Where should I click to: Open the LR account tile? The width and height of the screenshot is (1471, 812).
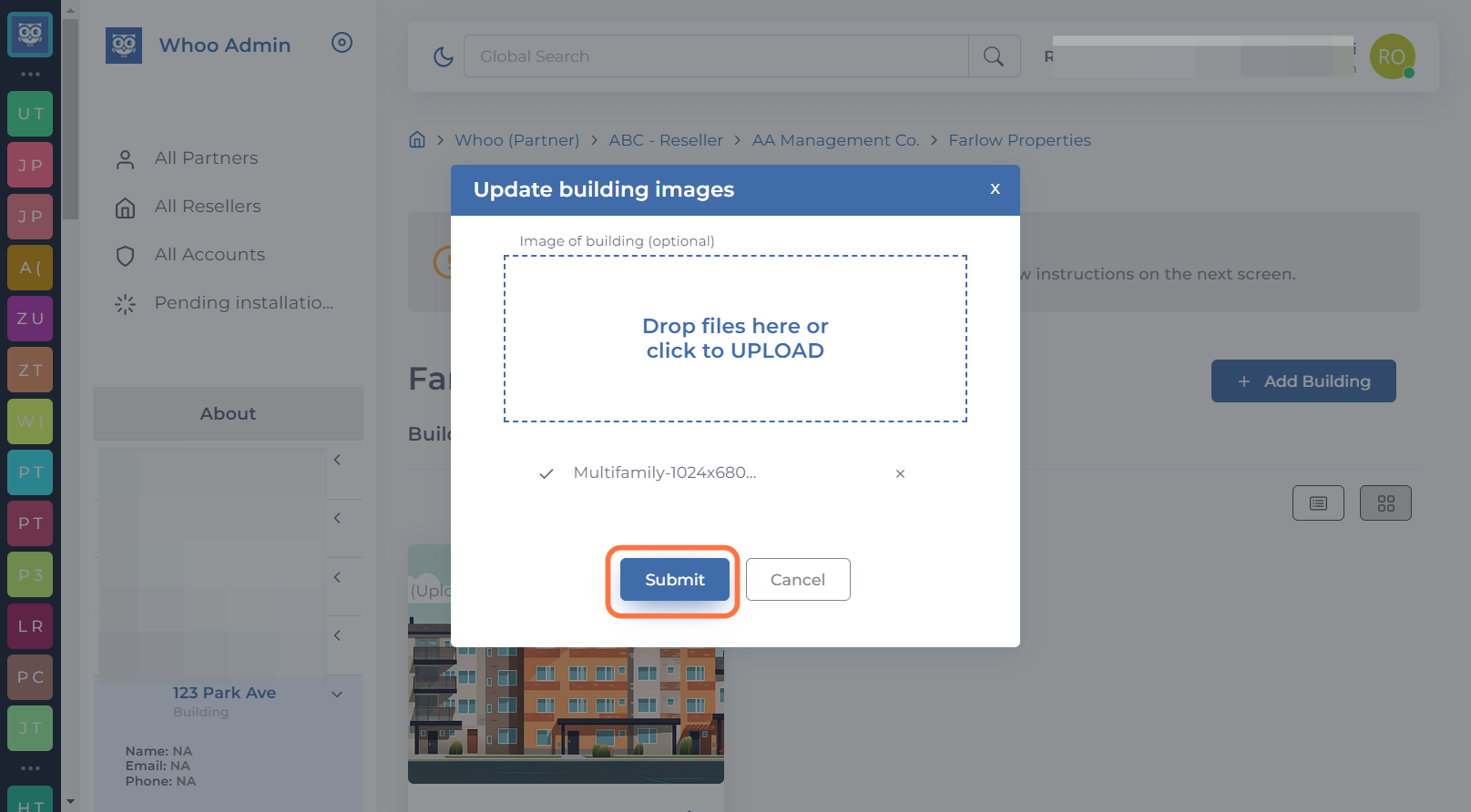[30, 626]
